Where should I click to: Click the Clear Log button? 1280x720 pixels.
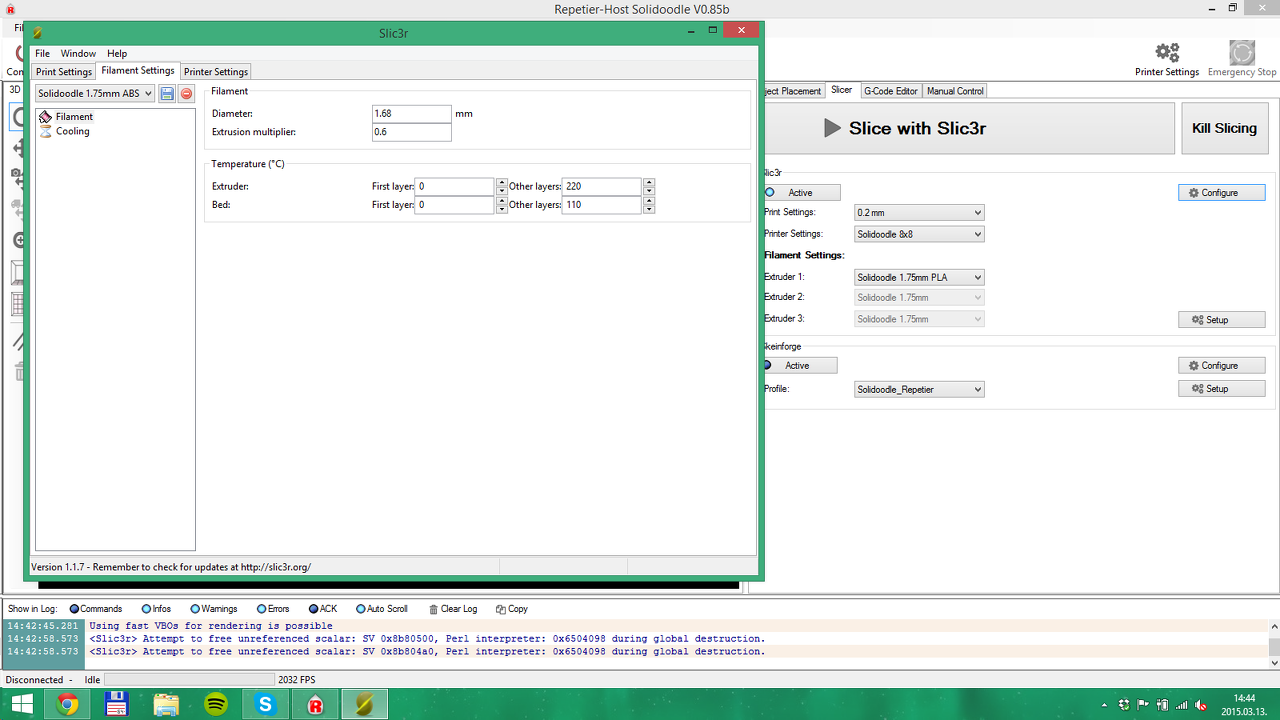tap(453, 609)
